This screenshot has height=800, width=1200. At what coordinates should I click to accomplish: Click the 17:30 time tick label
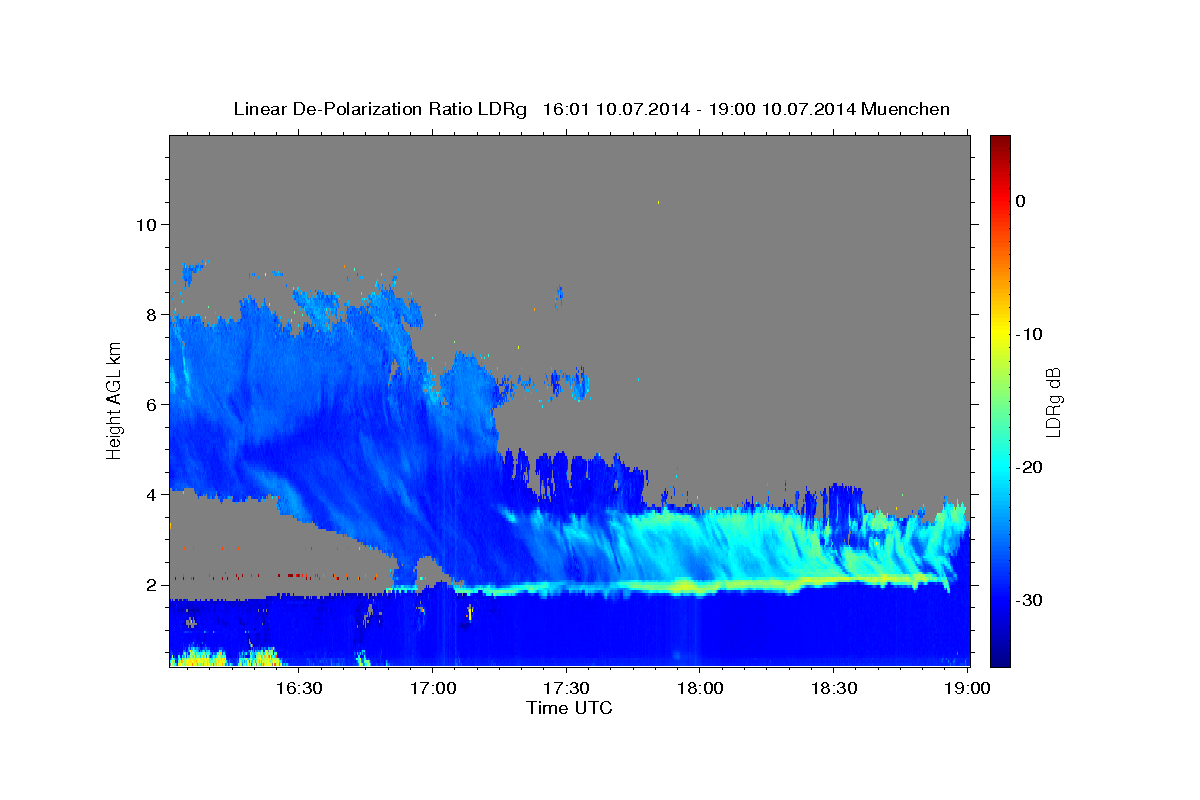pos(566,688)
